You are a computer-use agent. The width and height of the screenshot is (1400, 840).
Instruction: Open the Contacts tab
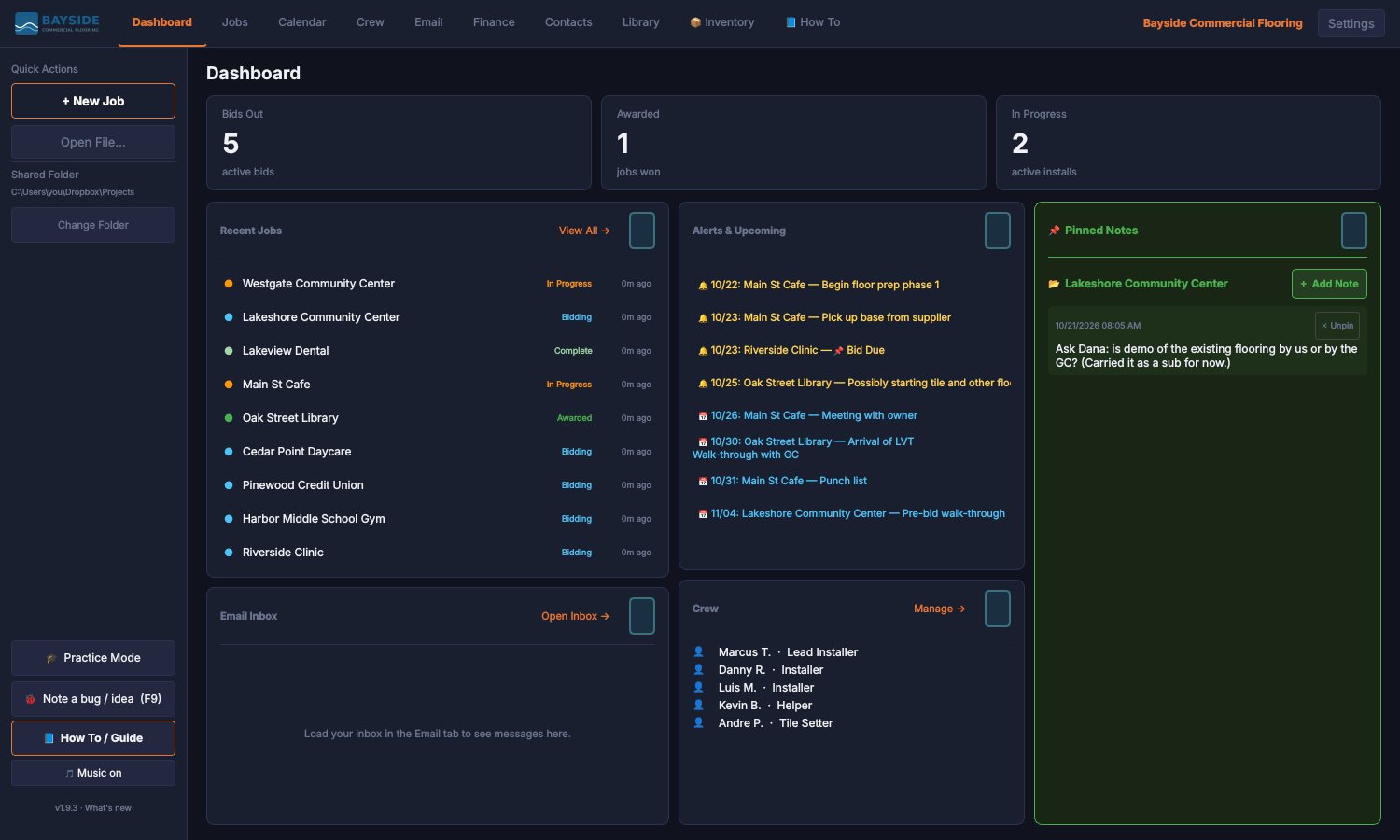(x=568, y=22)
